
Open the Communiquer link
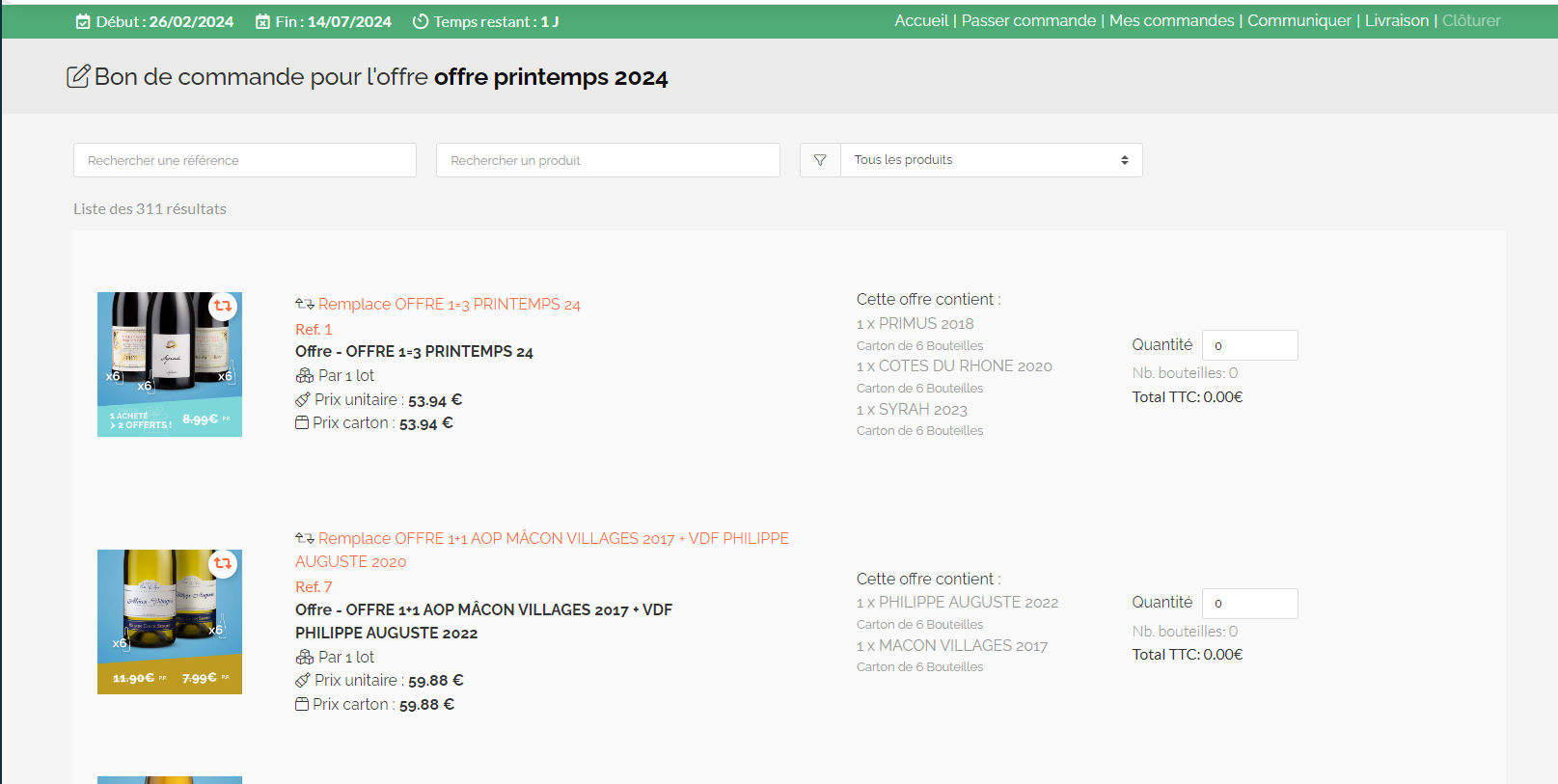pyautogui.click(x=1298, y=21)
